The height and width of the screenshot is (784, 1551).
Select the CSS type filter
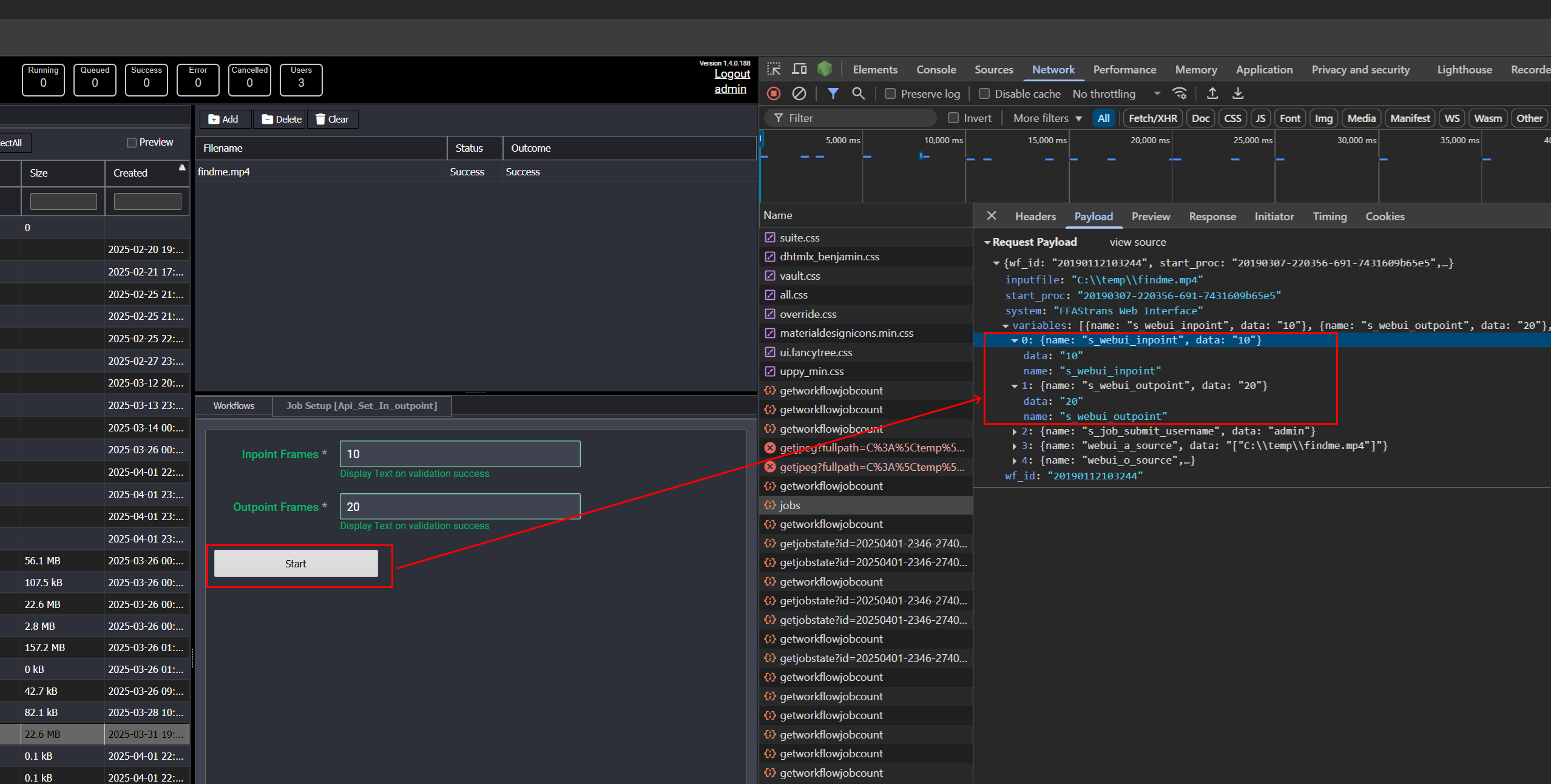(1232, 118)
